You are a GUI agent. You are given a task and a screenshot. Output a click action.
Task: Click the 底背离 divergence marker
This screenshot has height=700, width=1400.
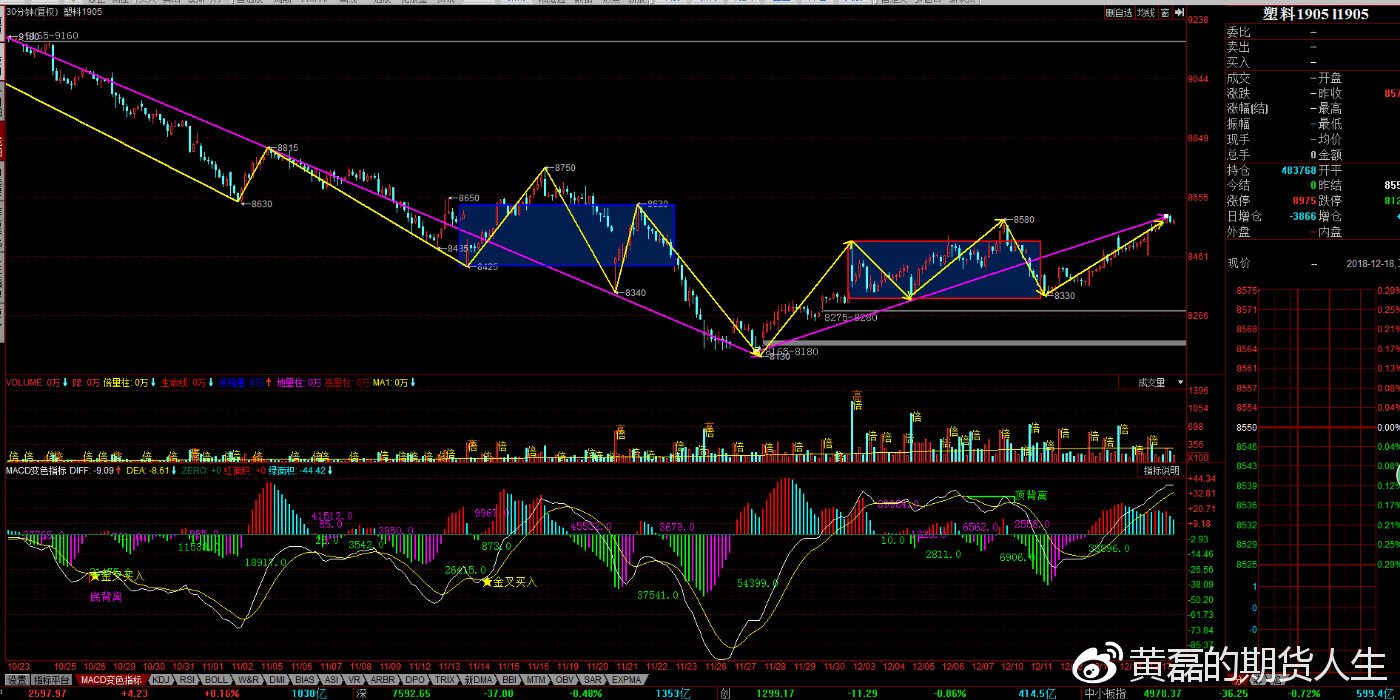[106, 596]
